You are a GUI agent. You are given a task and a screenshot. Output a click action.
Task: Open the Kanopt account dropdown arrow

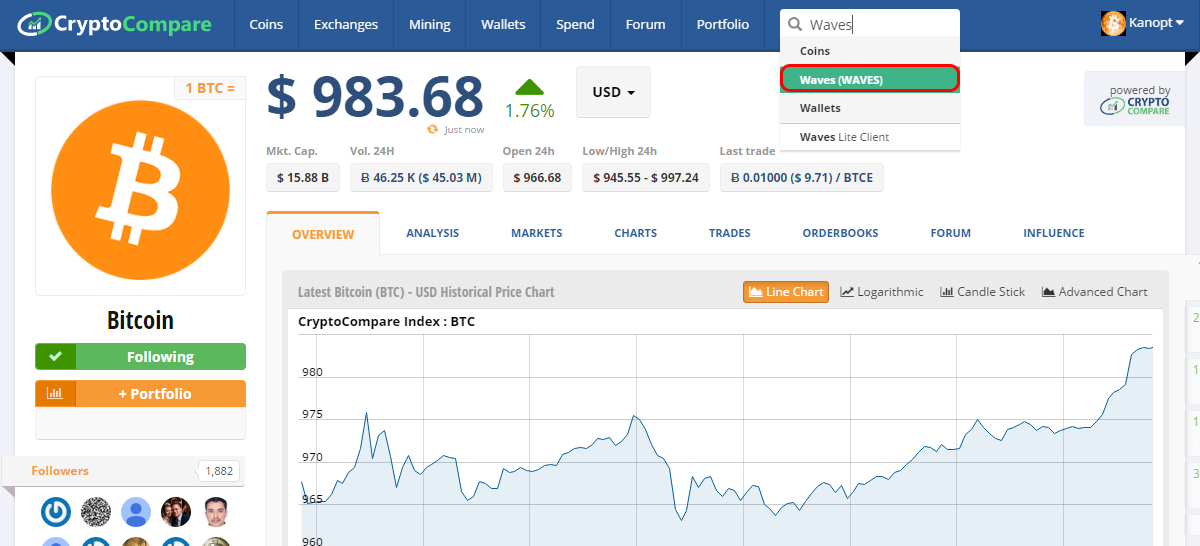pos(1179,23)
